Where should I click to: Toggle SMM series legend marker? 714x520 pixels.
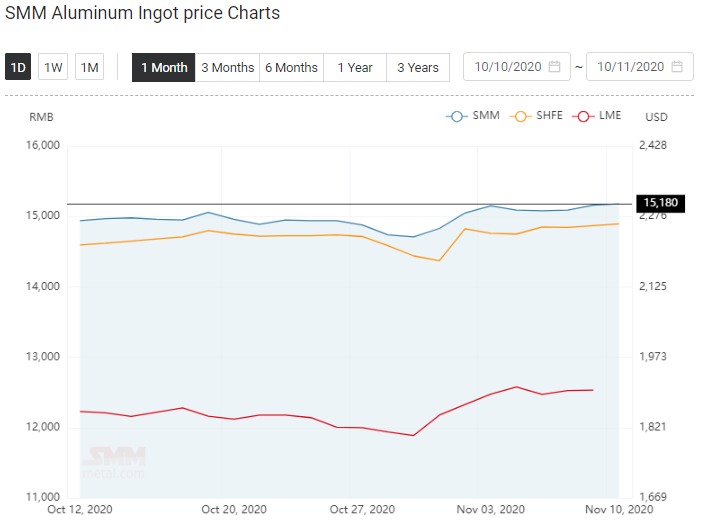click(457, 117)
